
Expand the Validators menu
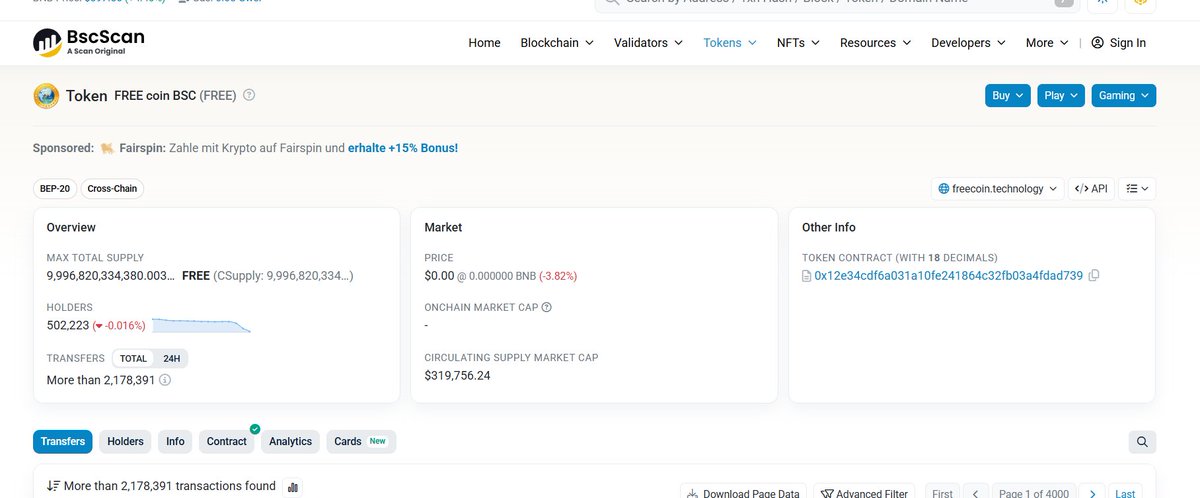coord(648,43)
